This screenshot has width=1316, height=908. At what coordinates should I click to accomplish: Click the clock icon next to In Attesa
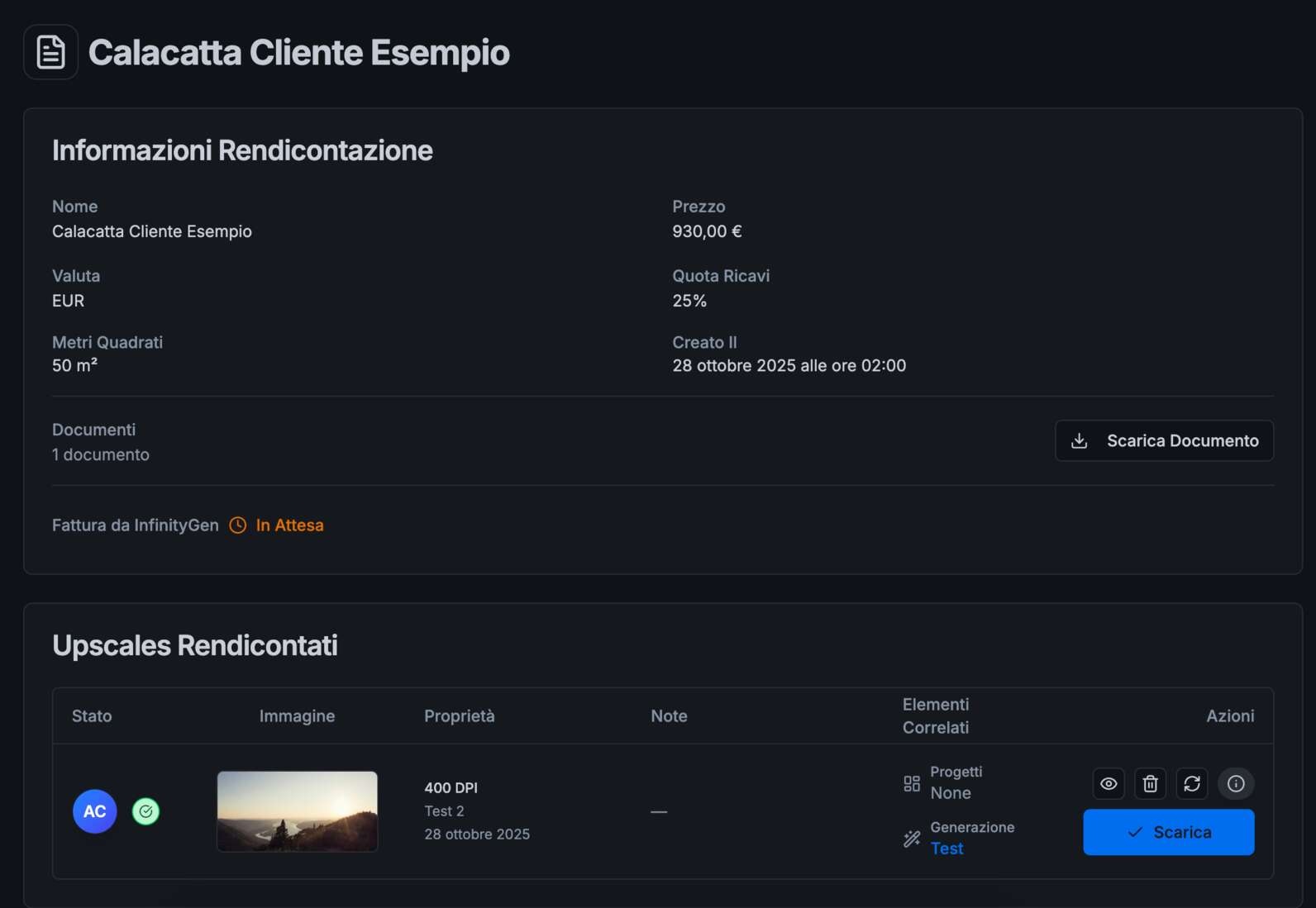coord(237,525)
